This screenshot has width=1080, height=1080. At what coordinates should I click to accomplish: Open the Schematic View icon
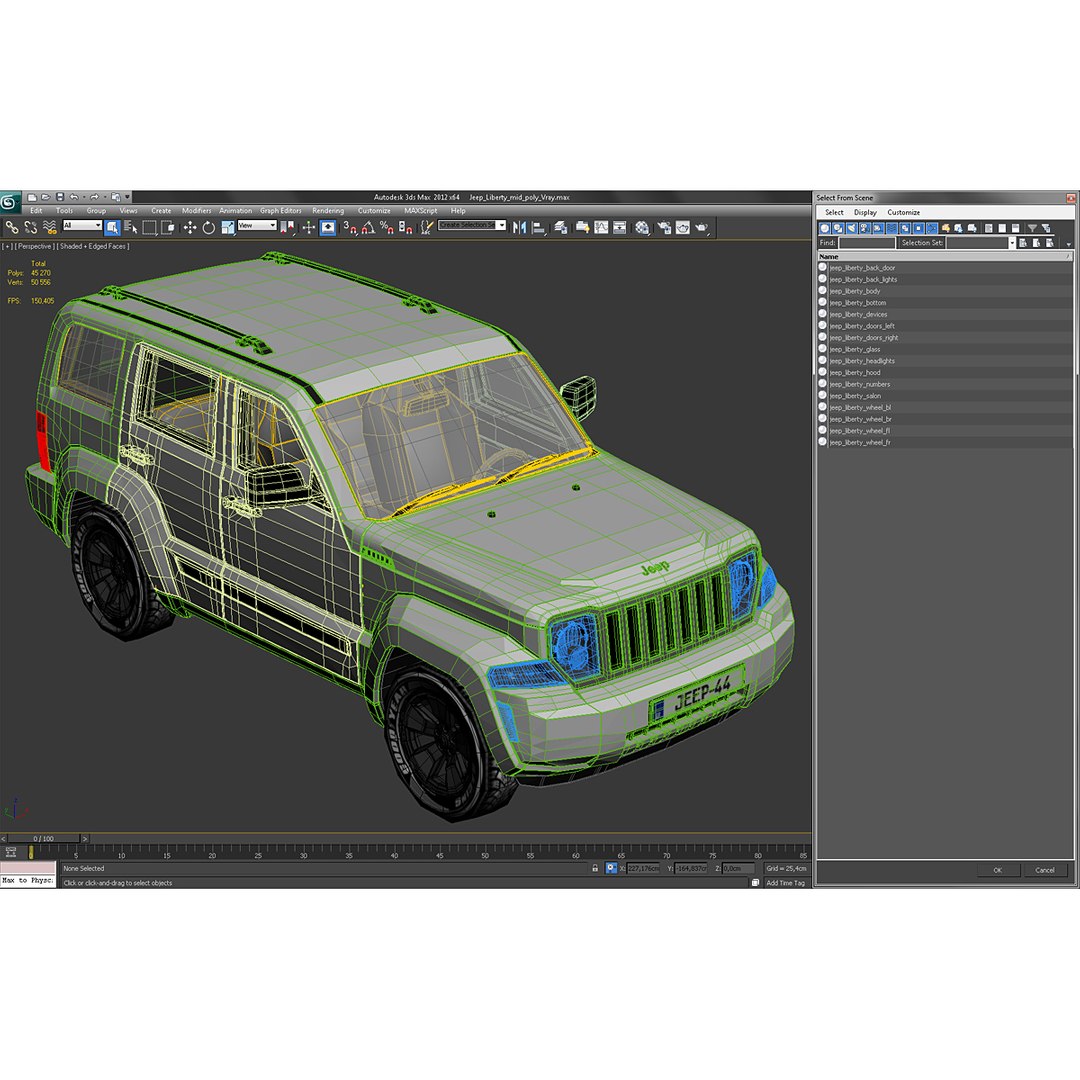619,227
